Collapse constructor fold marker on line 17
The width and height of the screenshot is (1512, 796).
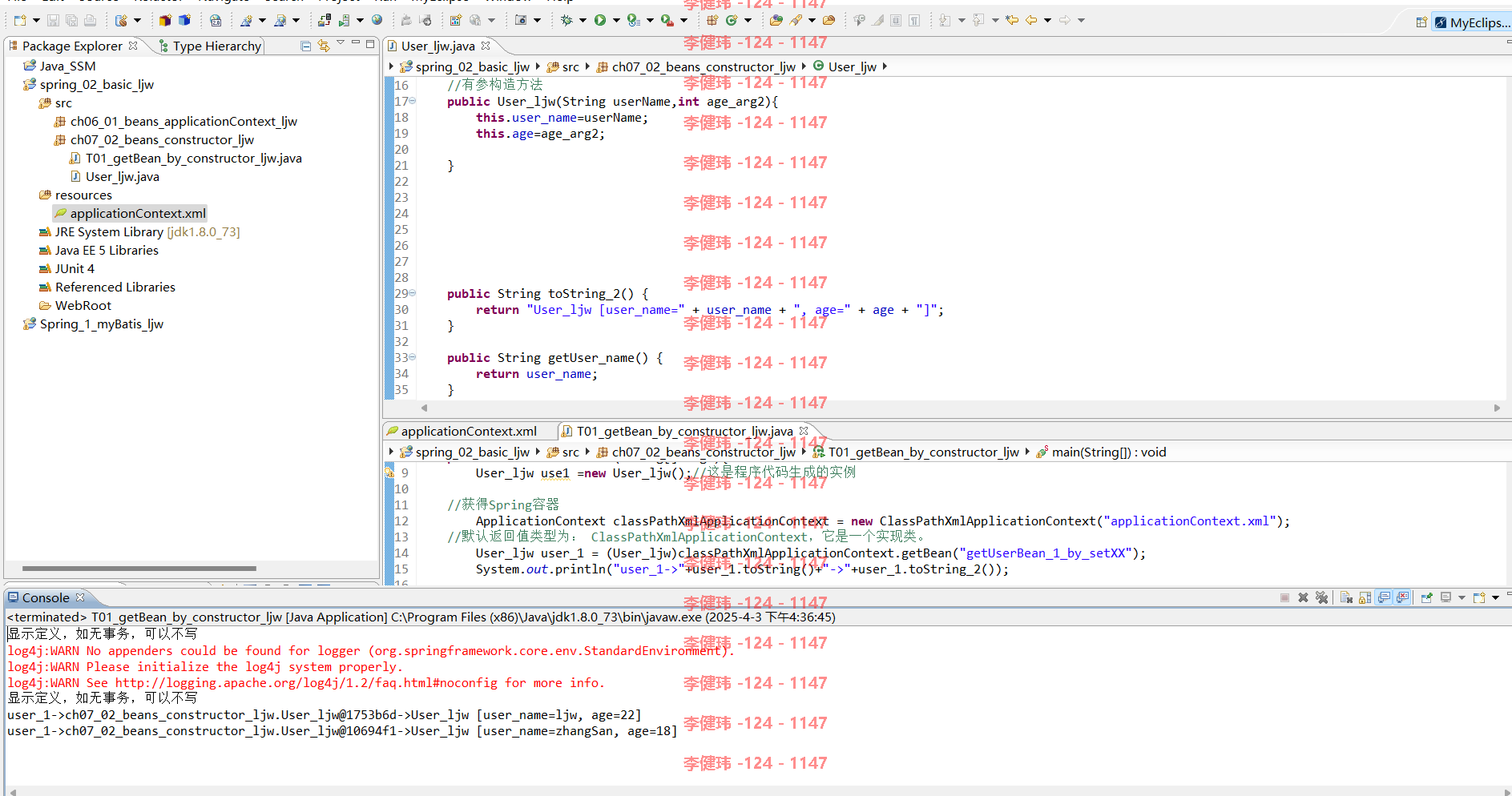click(x=413, y=101)
